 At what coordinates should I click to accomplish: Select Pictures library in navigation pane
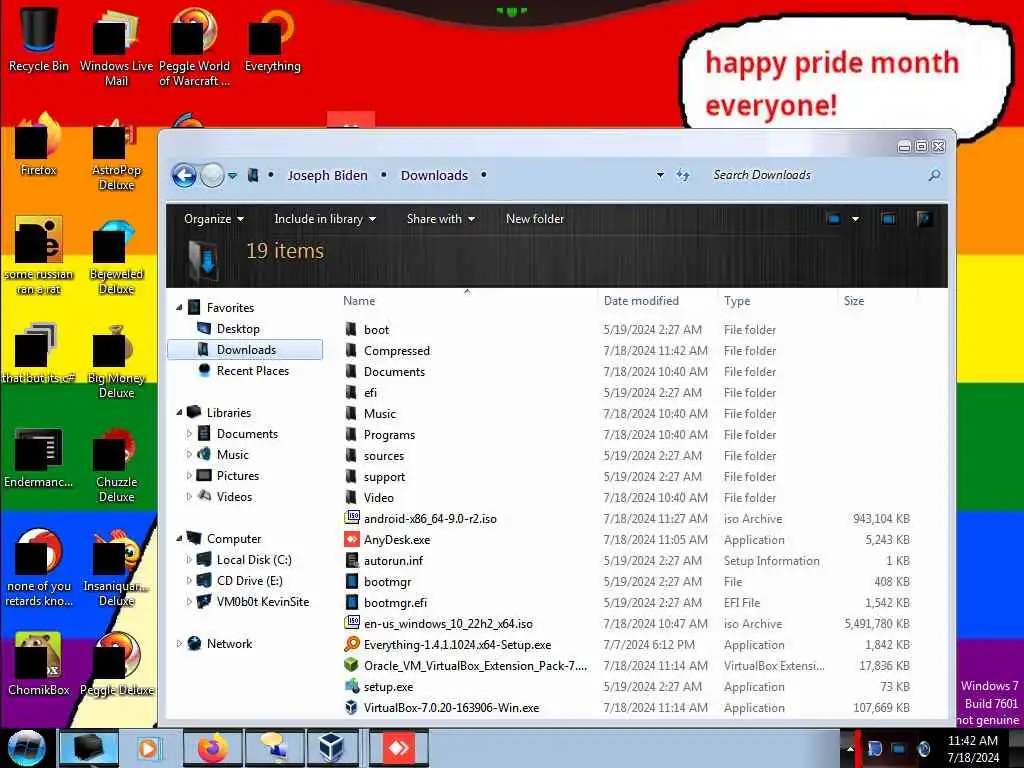click(238, 475)
